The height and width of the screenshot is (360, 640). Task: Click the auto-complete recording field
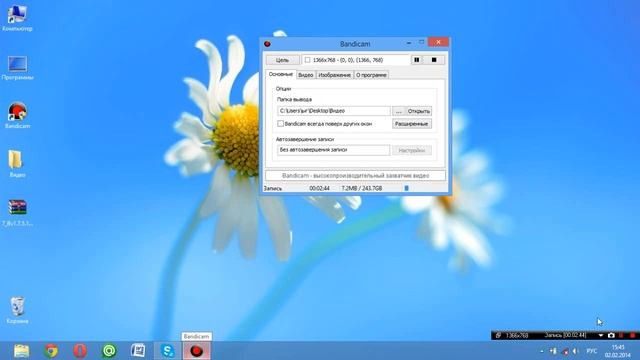tap(333, 150)
